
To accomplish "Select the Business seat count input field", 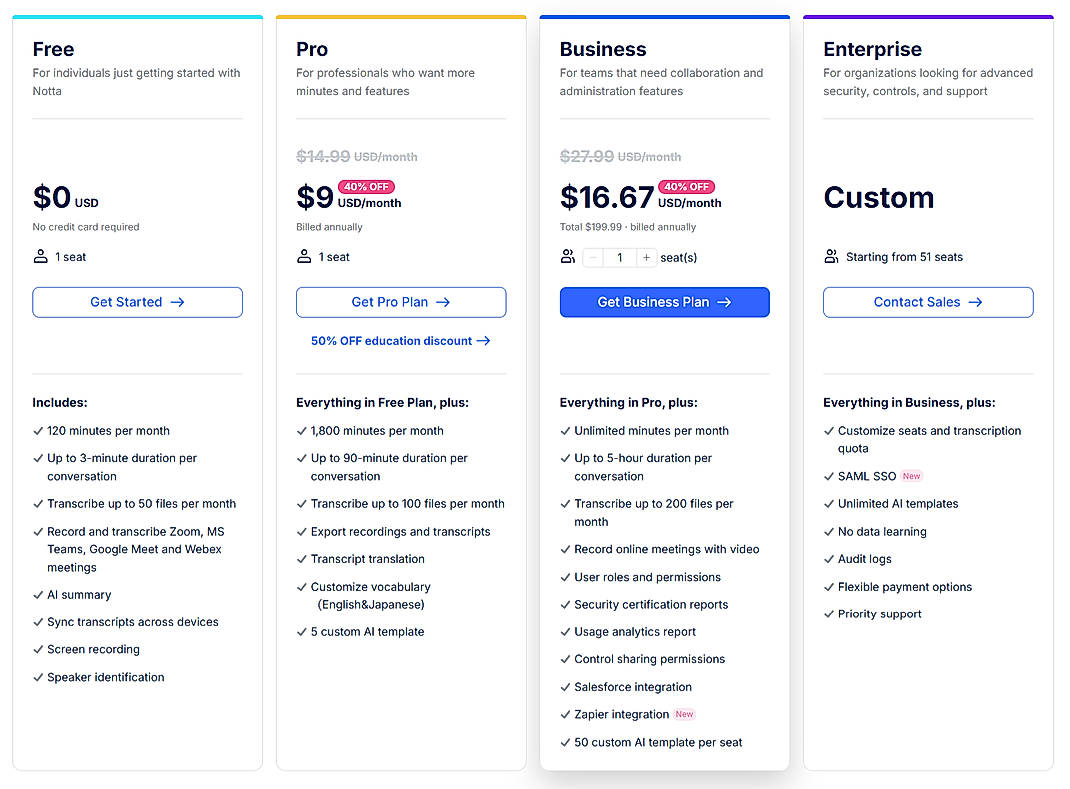I will 620,257.
